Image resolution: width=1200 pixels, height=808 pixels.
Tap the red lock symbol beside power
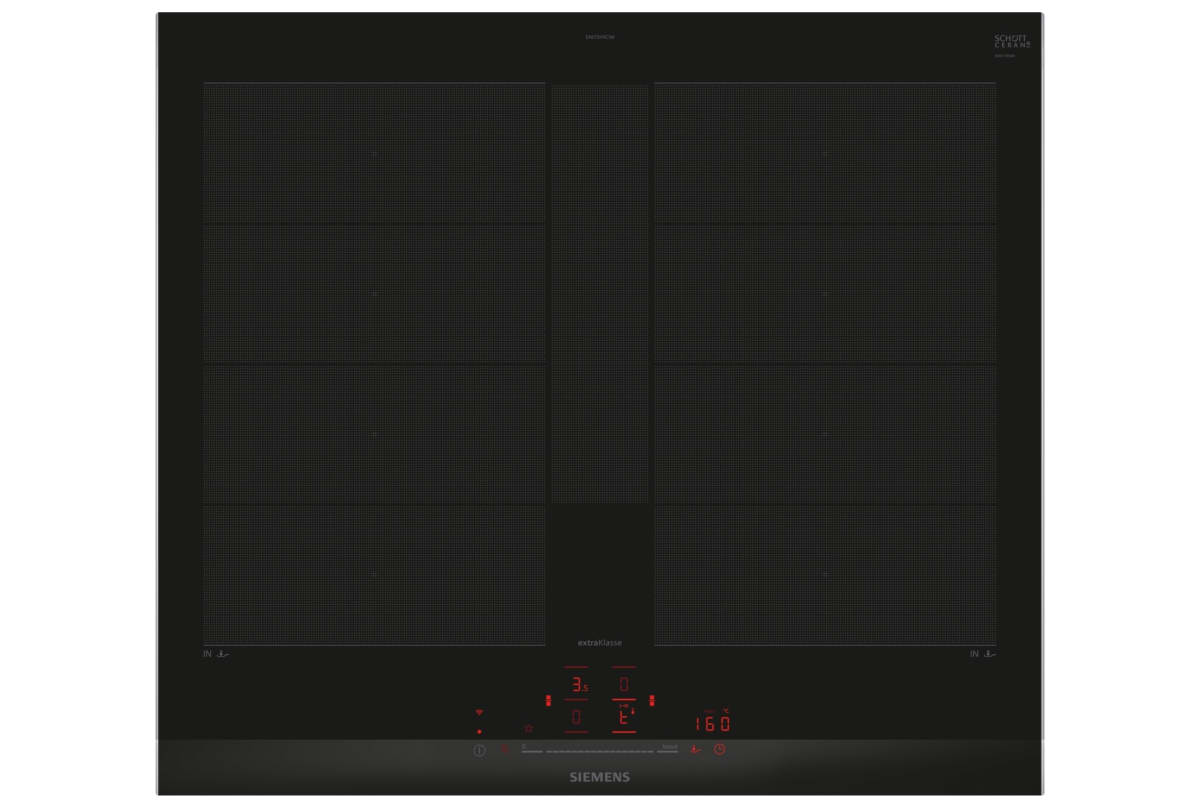tap(504, 748)
